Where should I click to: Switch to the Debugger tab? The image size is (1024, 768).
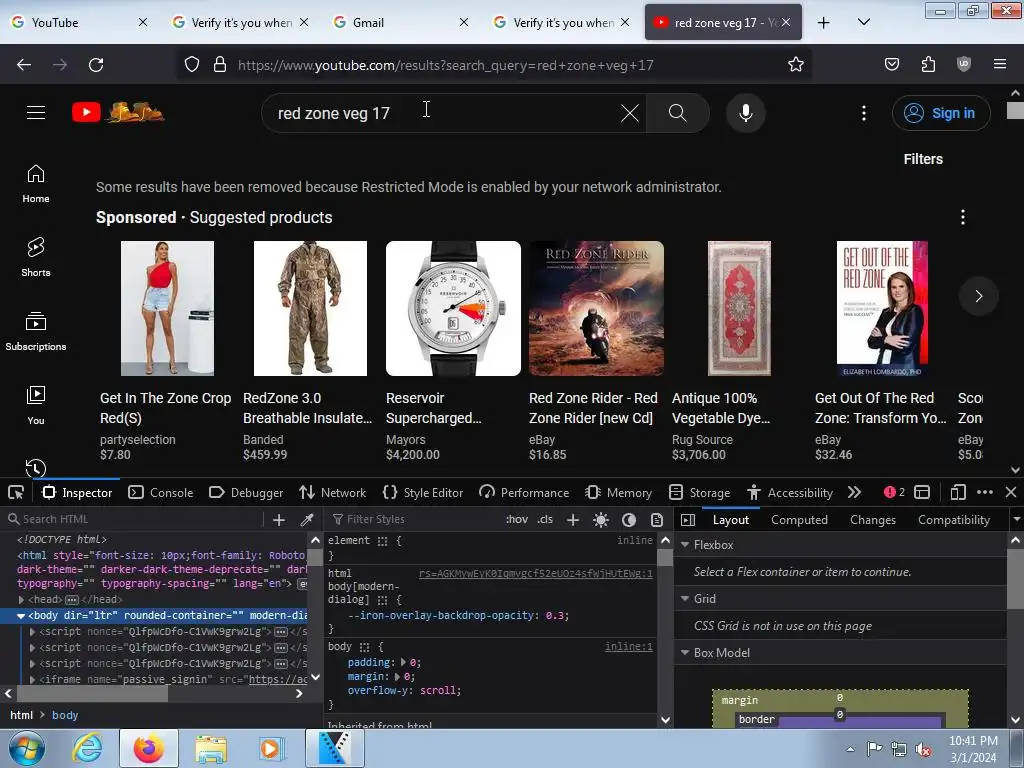[246, 492]
